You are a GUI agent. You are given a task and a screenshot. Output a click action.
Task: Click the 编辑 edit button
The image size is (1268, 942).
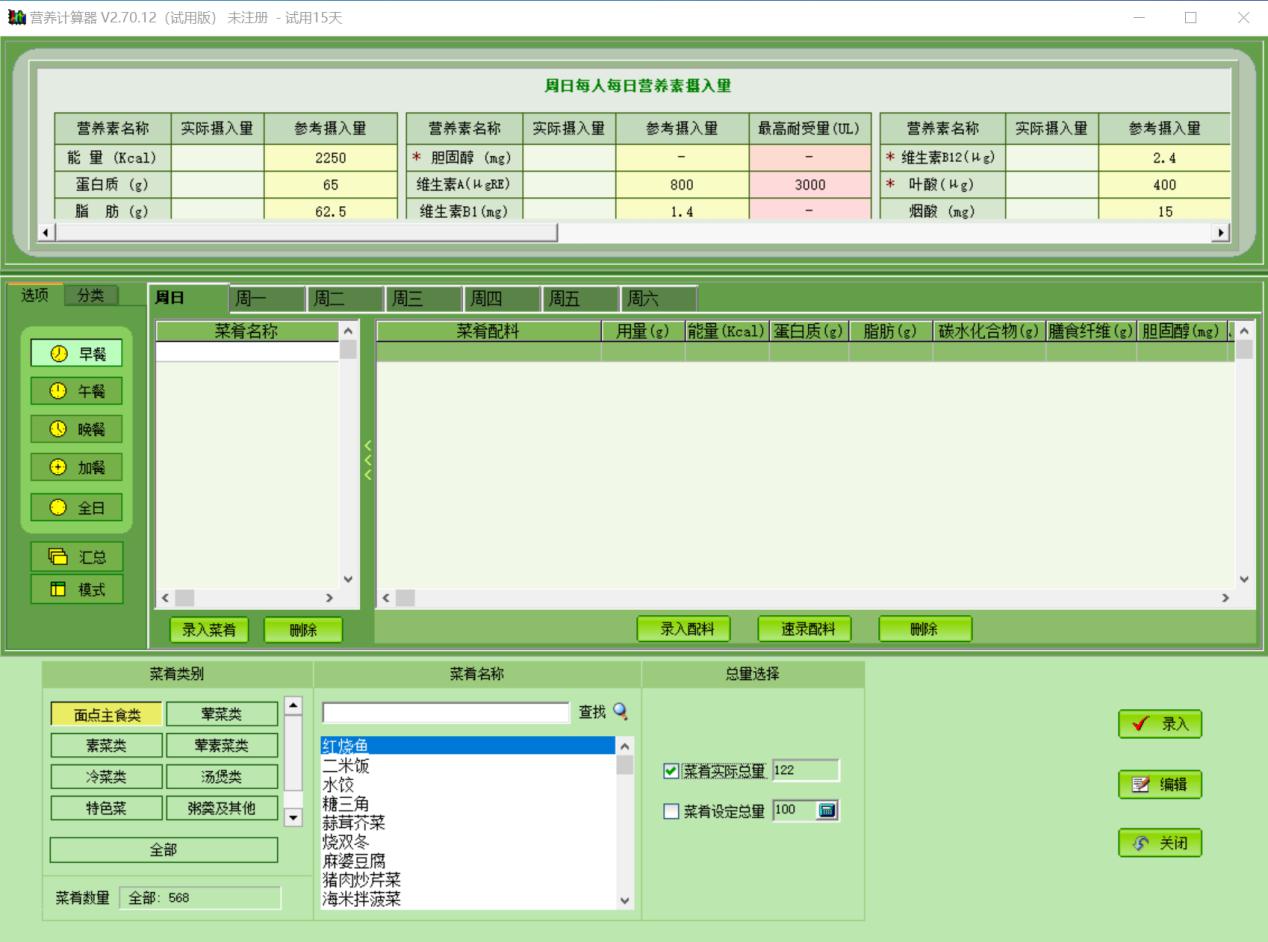click(x=1160, y=785)
